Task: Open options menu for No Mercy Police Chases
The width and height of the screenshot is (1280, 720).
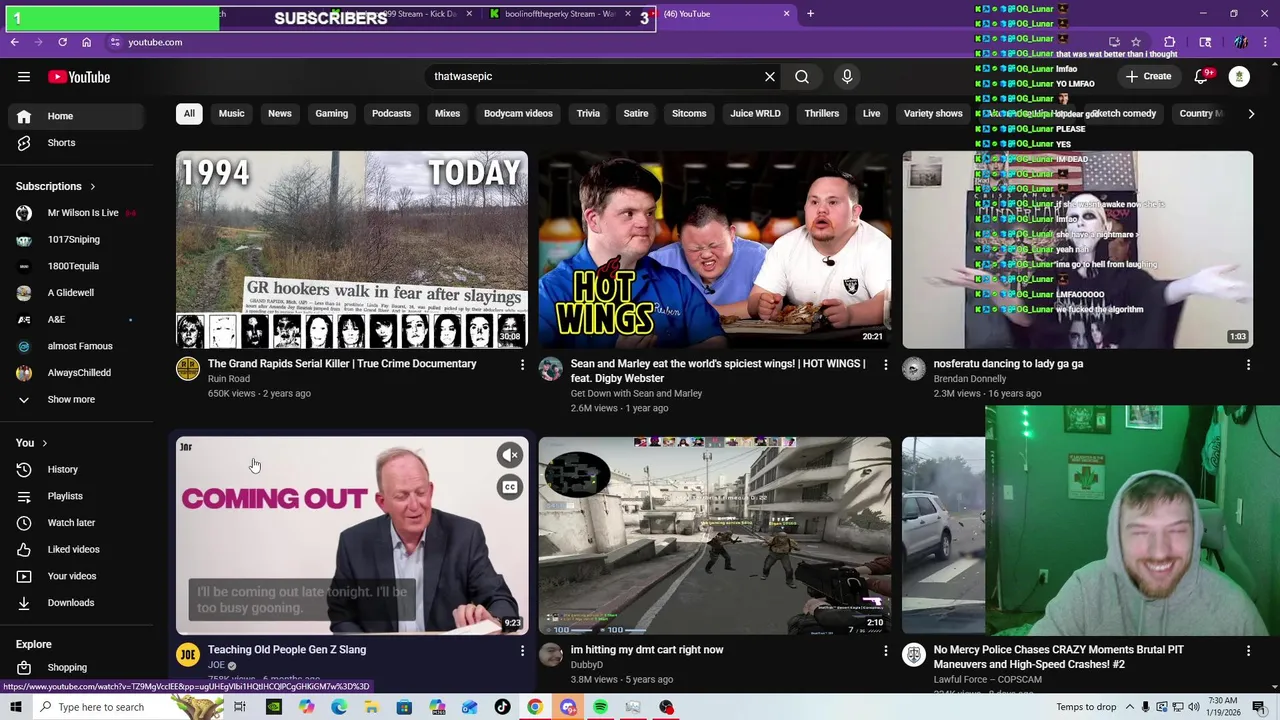Action: pos(1248,651)
